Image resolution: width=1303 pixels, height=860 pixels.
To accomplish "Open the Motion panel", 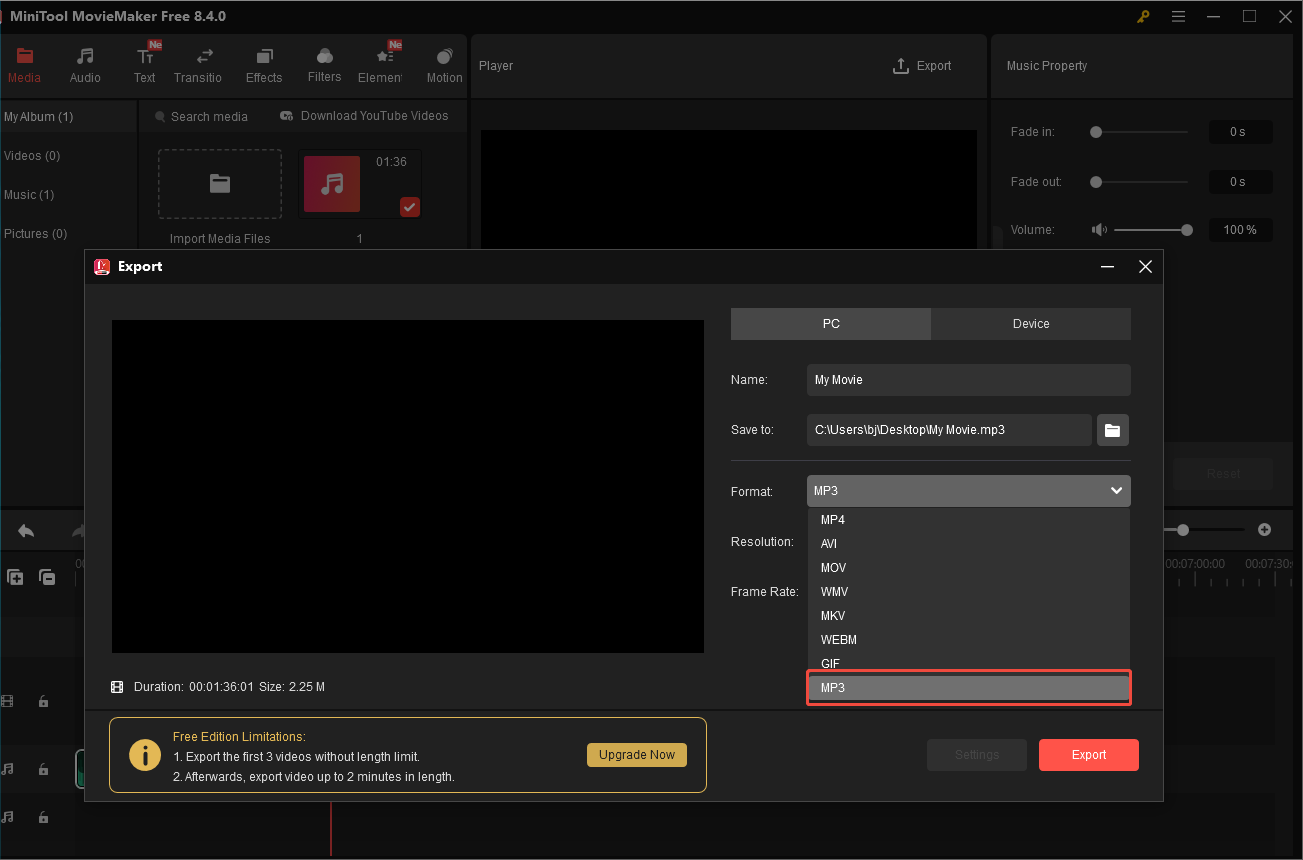I will click(443, 64).
